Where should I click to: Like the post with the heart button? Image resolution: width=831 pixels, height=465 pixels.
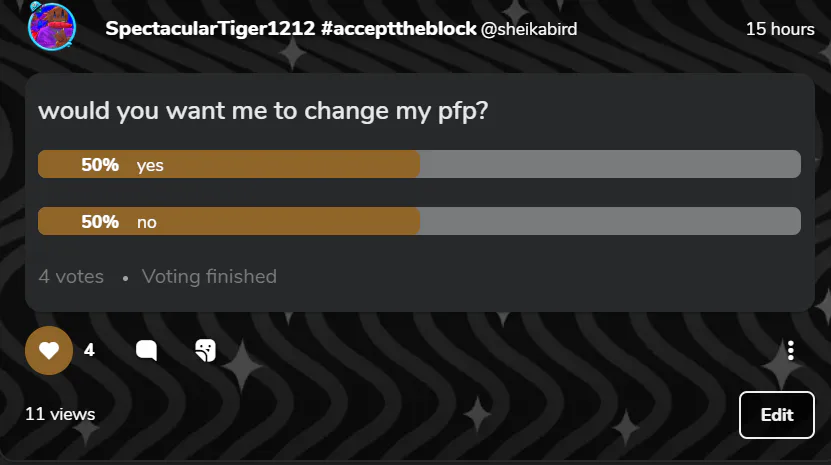[49, 350]
